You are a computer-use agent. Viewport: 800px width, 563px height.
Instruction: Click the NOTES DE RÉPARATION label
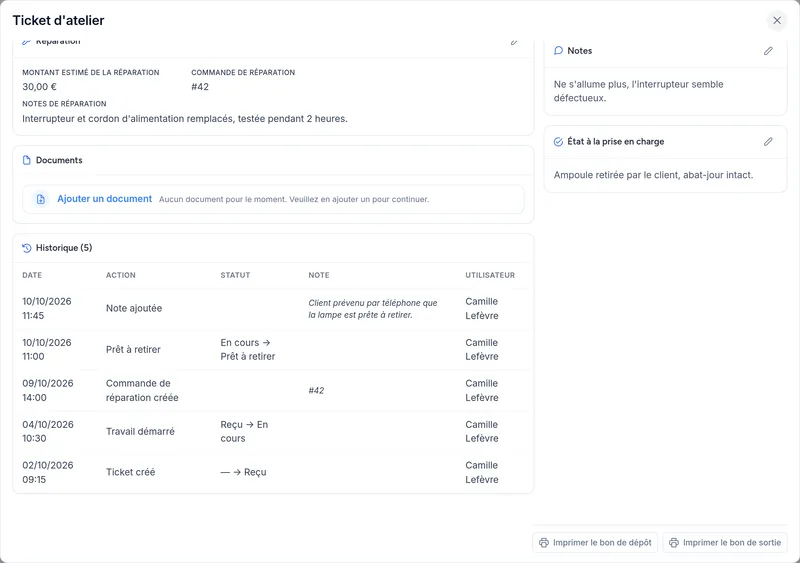click(64, 104)
